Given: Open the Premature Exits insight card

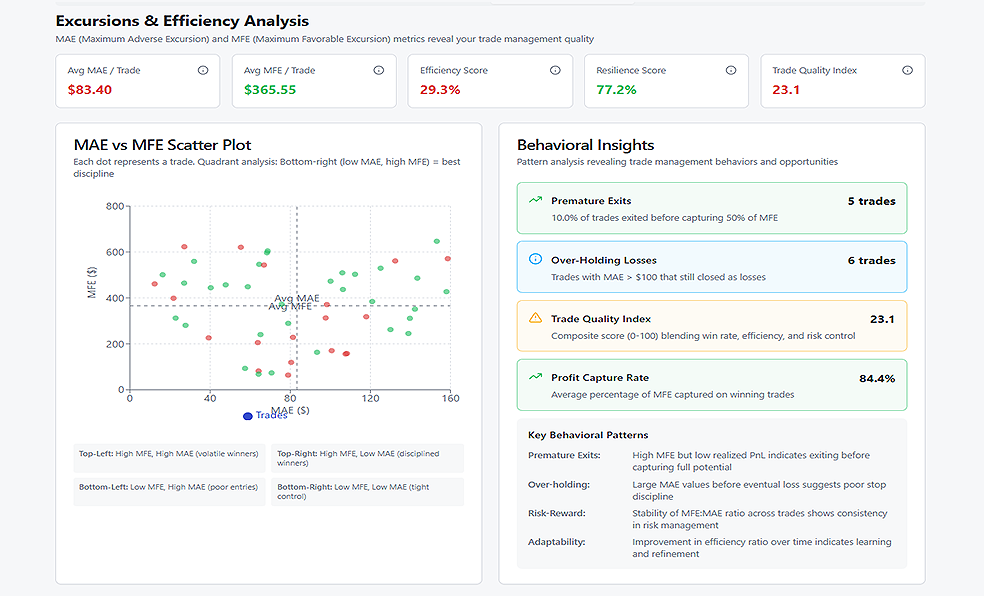Looking at the screenshot, I should [711, 208].
